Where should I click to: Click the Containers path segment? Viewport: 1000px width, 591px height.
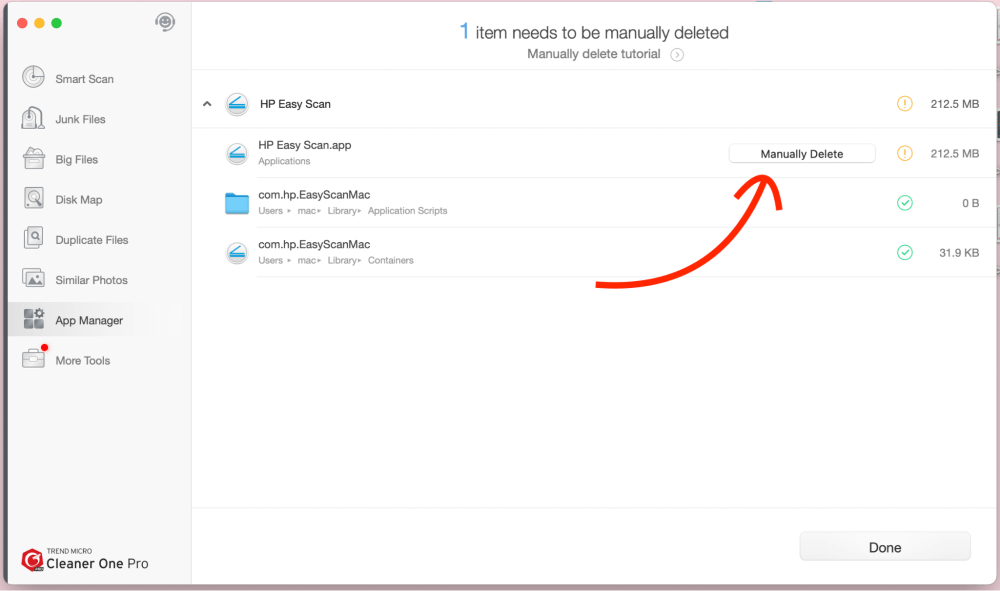(x=390, y=261)
